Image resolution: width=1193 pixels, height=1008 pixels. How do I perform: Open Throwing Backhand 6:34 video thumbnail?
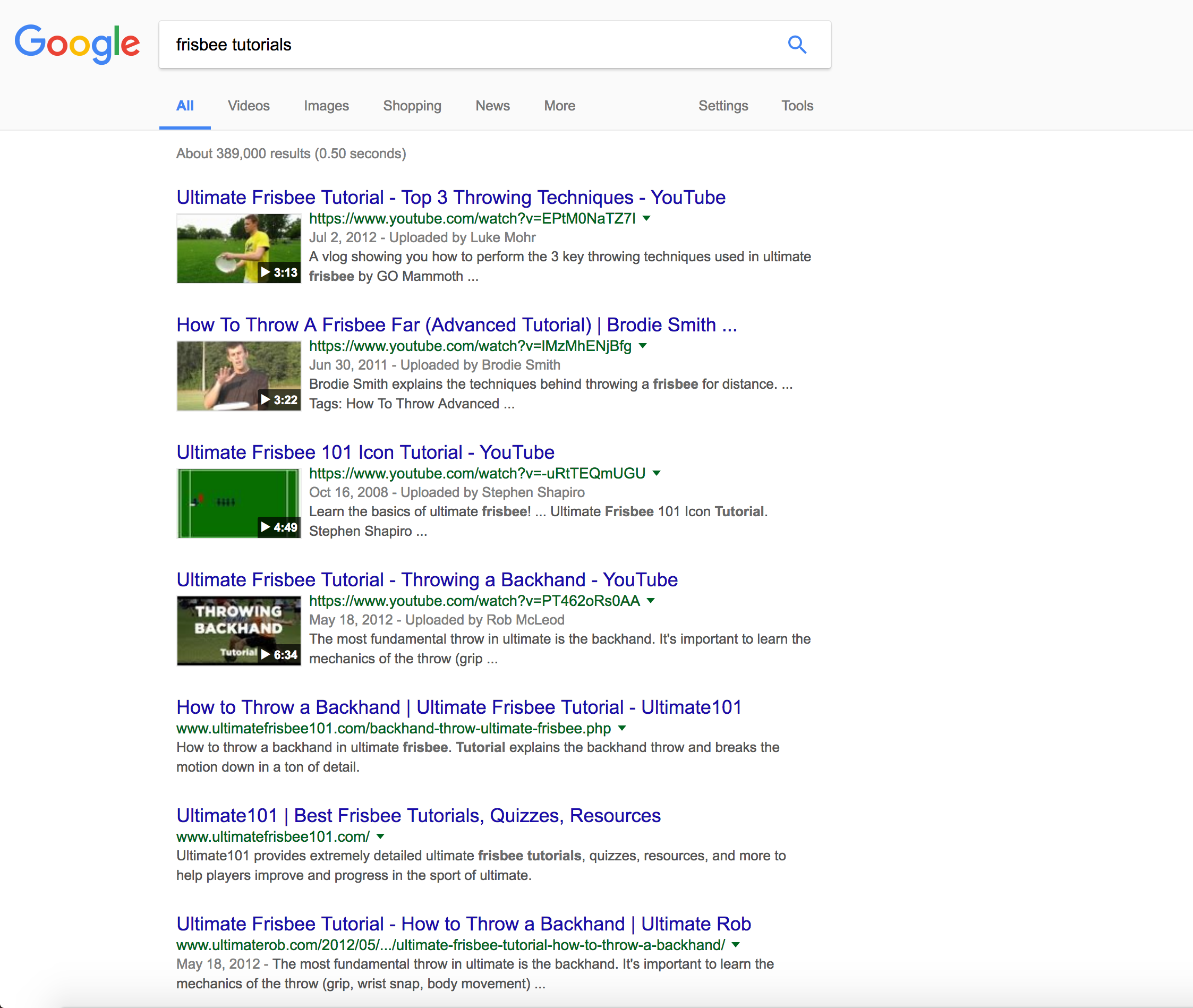coord(238,631)
